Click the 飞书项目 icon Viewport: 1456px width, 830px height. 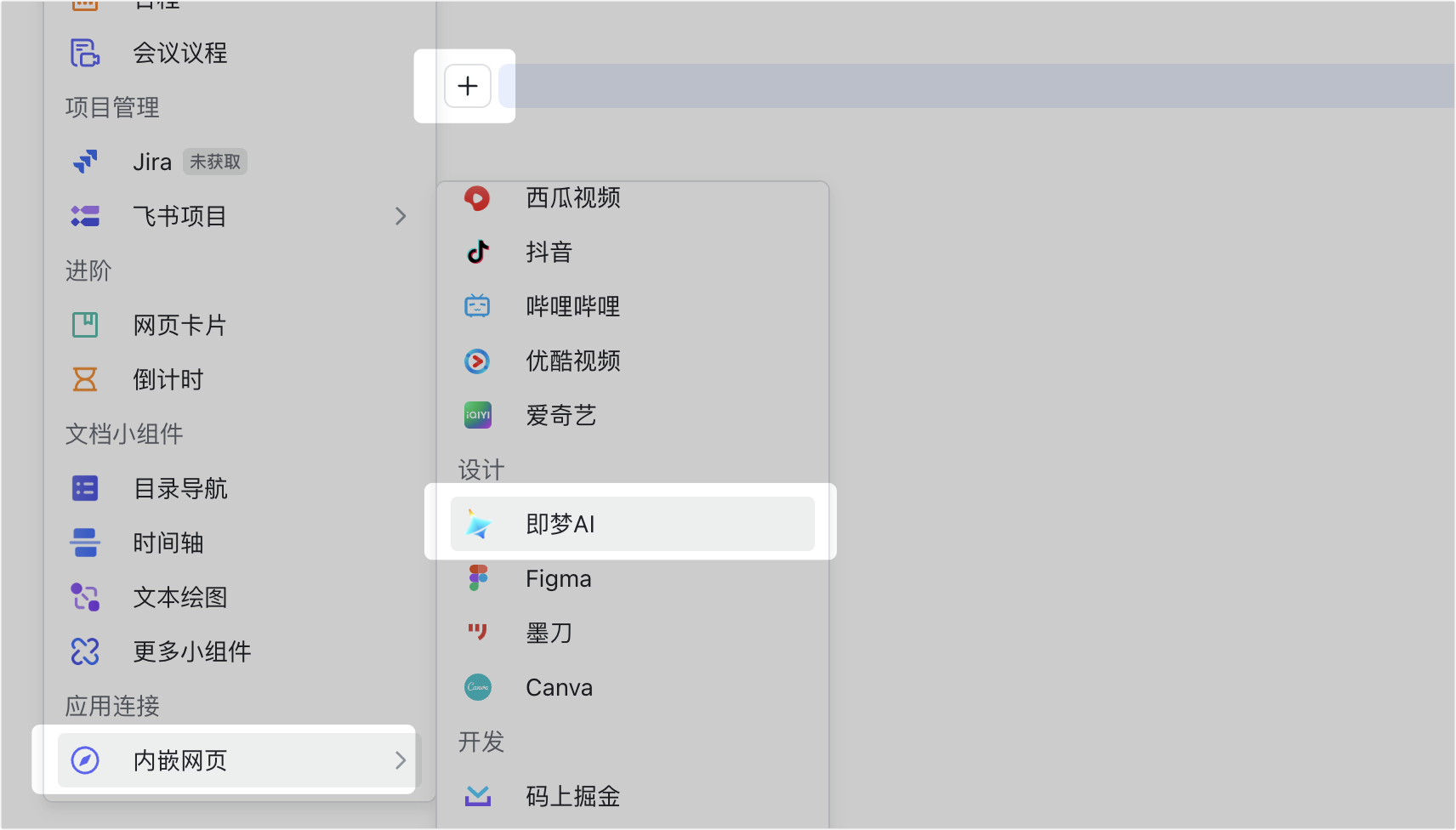click(85, 216)
